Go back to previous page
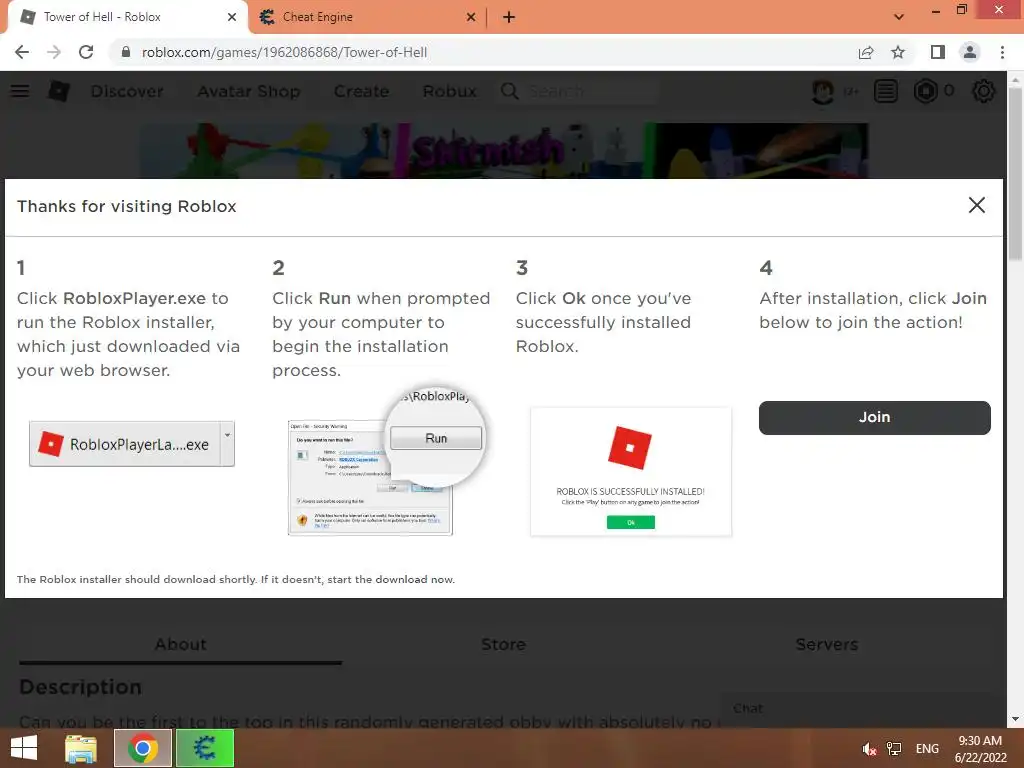The height and width of the screenshot is (768, 1024). pos(22,52)
